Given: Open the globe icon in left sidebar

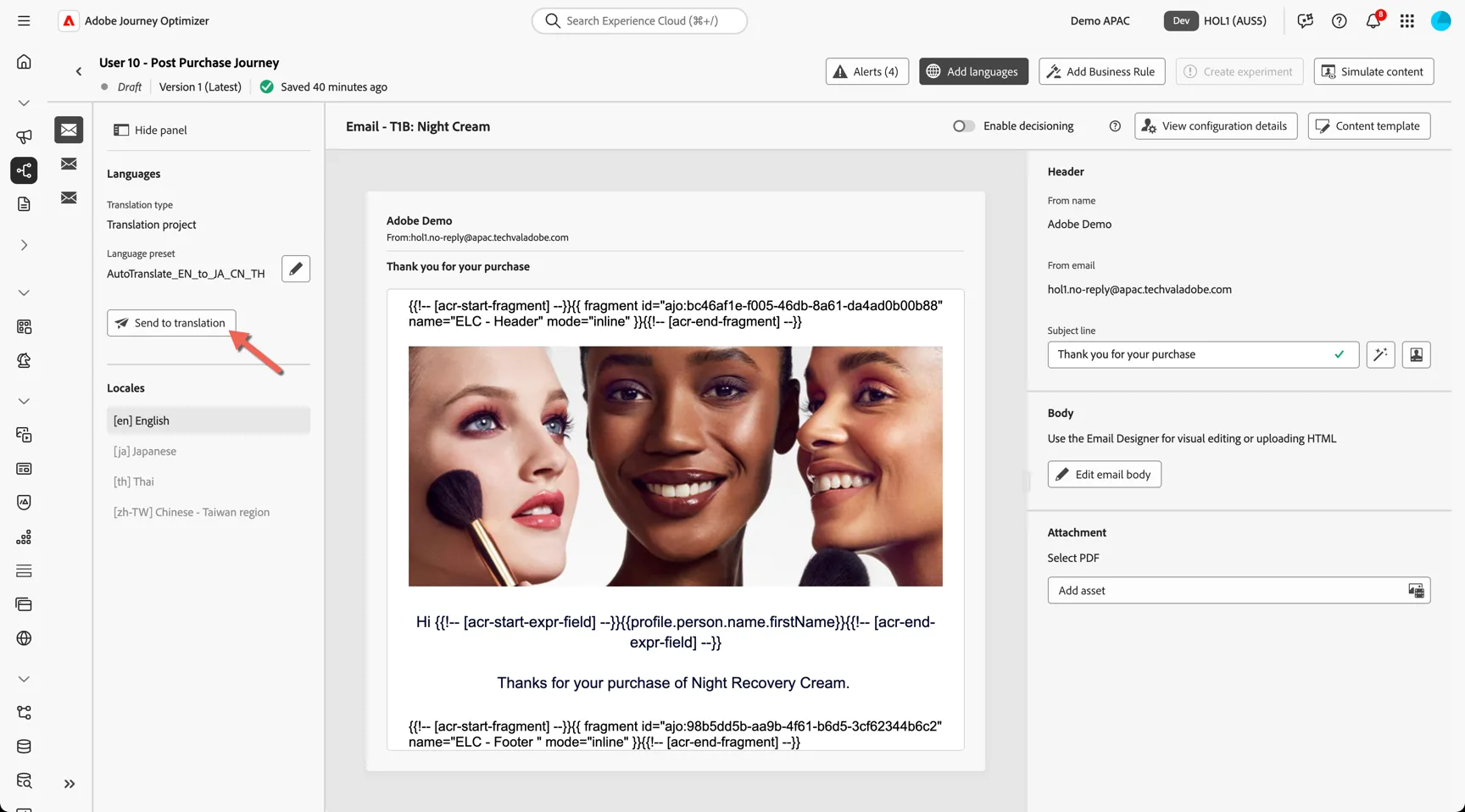Looking at the screenshot, I should pyautogui.click(x=24, y=638).
